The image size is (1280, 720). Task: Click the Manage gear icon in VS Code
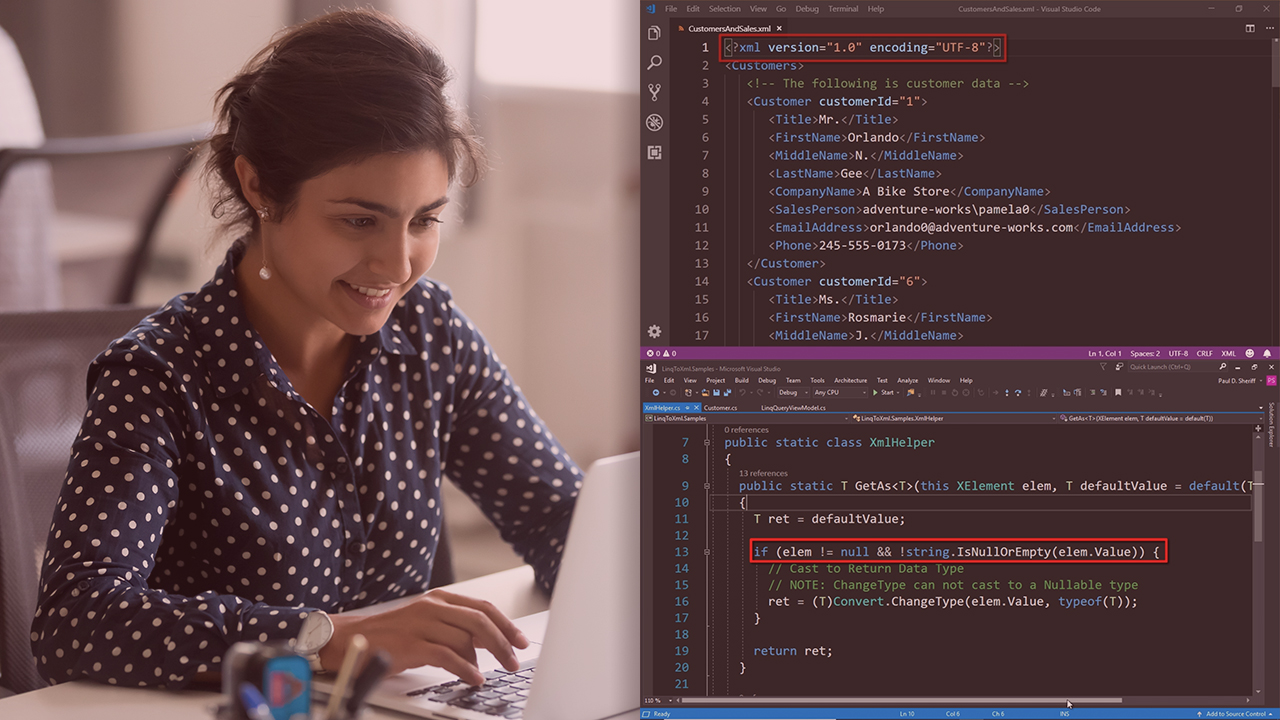point(655,331)
